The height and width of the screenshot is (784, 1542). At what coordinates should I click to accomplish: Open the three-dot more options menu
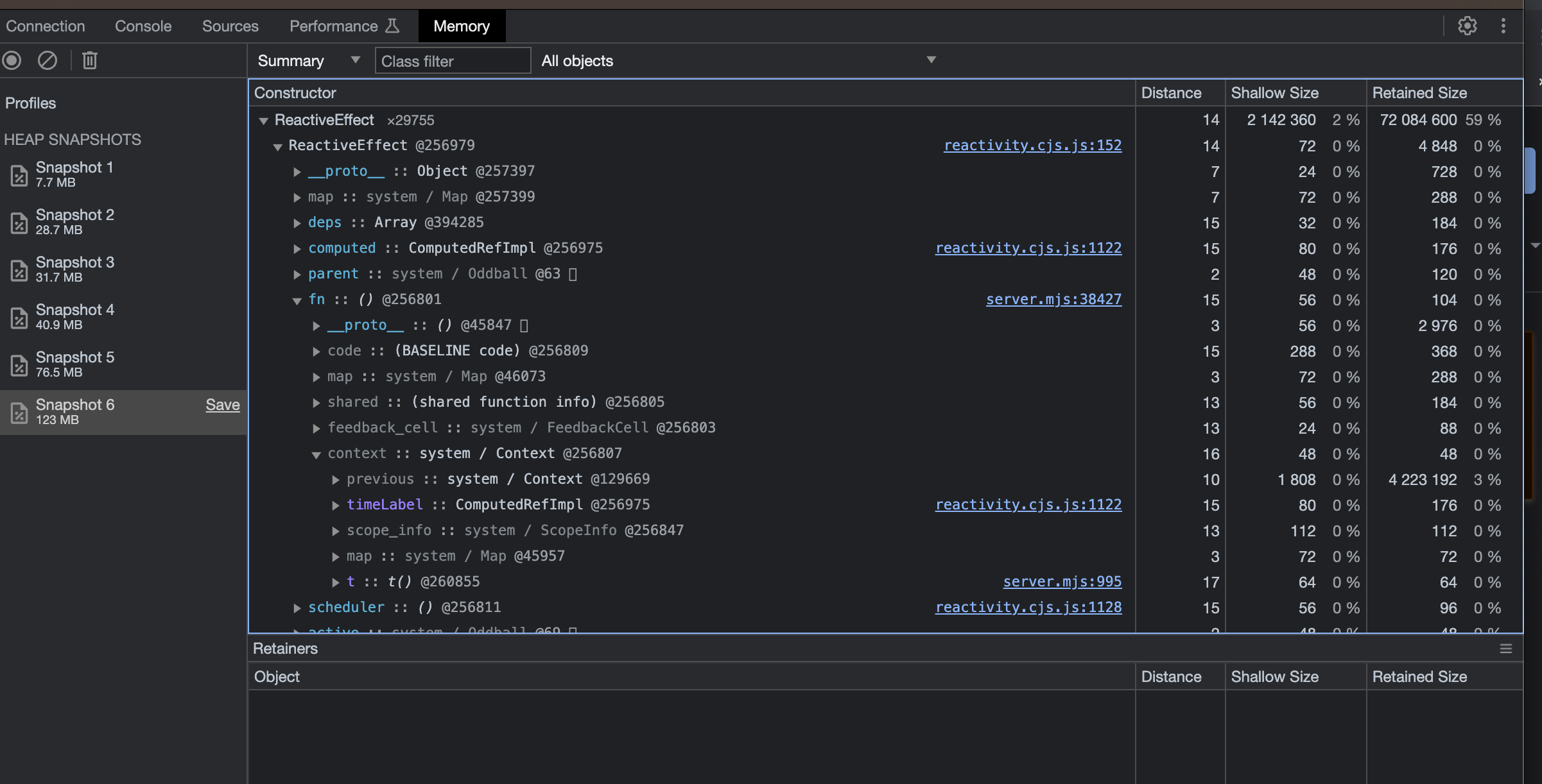point(1503,26)
